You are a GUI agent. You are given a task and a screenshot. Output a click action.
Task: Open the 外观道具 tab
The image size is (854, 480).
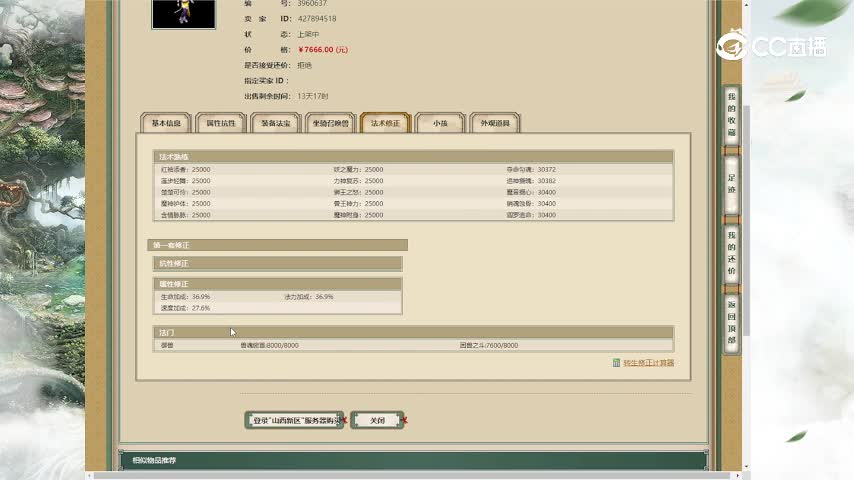[495, 123]
